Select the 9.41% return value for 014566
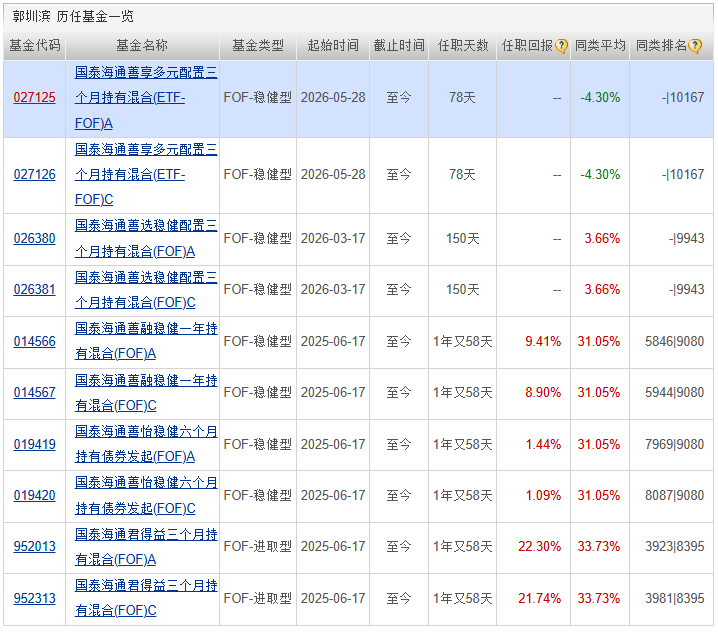The image size is (718, 633). (x=543, y=341)
